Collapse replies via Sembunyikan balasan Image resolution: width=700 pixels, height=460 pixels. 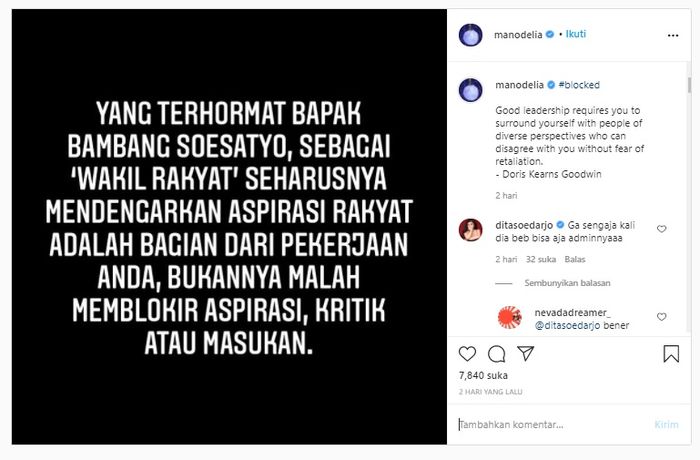567,283
